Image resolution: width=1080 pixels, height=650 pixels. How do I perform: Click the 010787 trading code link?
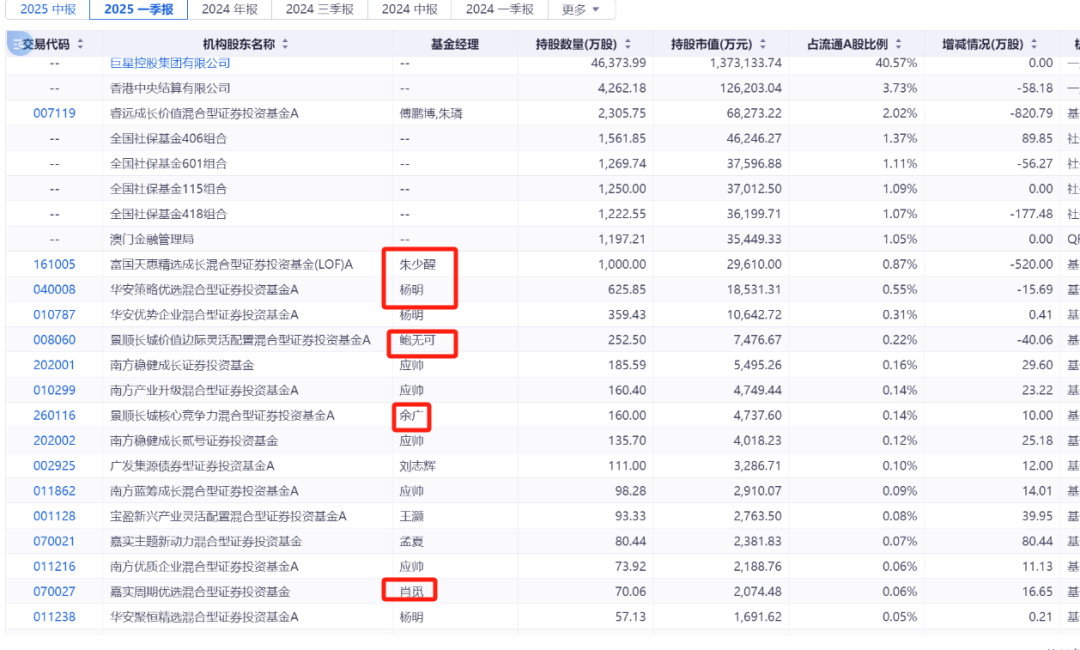[x=54, y=315]
